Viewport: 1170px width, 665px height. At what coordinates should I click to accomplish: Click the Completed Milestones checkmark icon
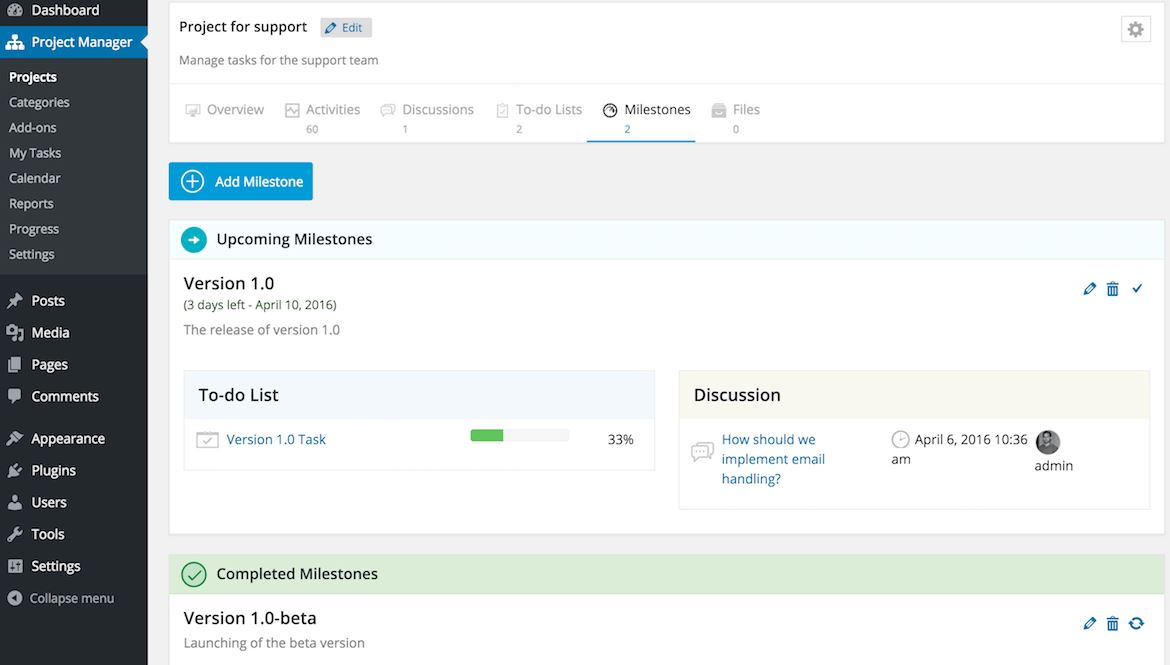tap(194, 575)
